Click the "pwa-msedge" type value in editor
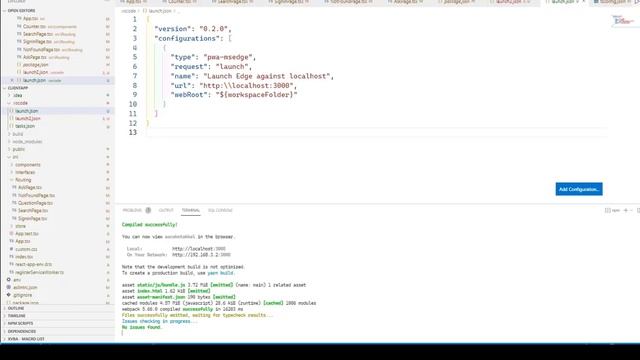The height and width of the screenshot is (360, 640). click(x=229, y=57)
